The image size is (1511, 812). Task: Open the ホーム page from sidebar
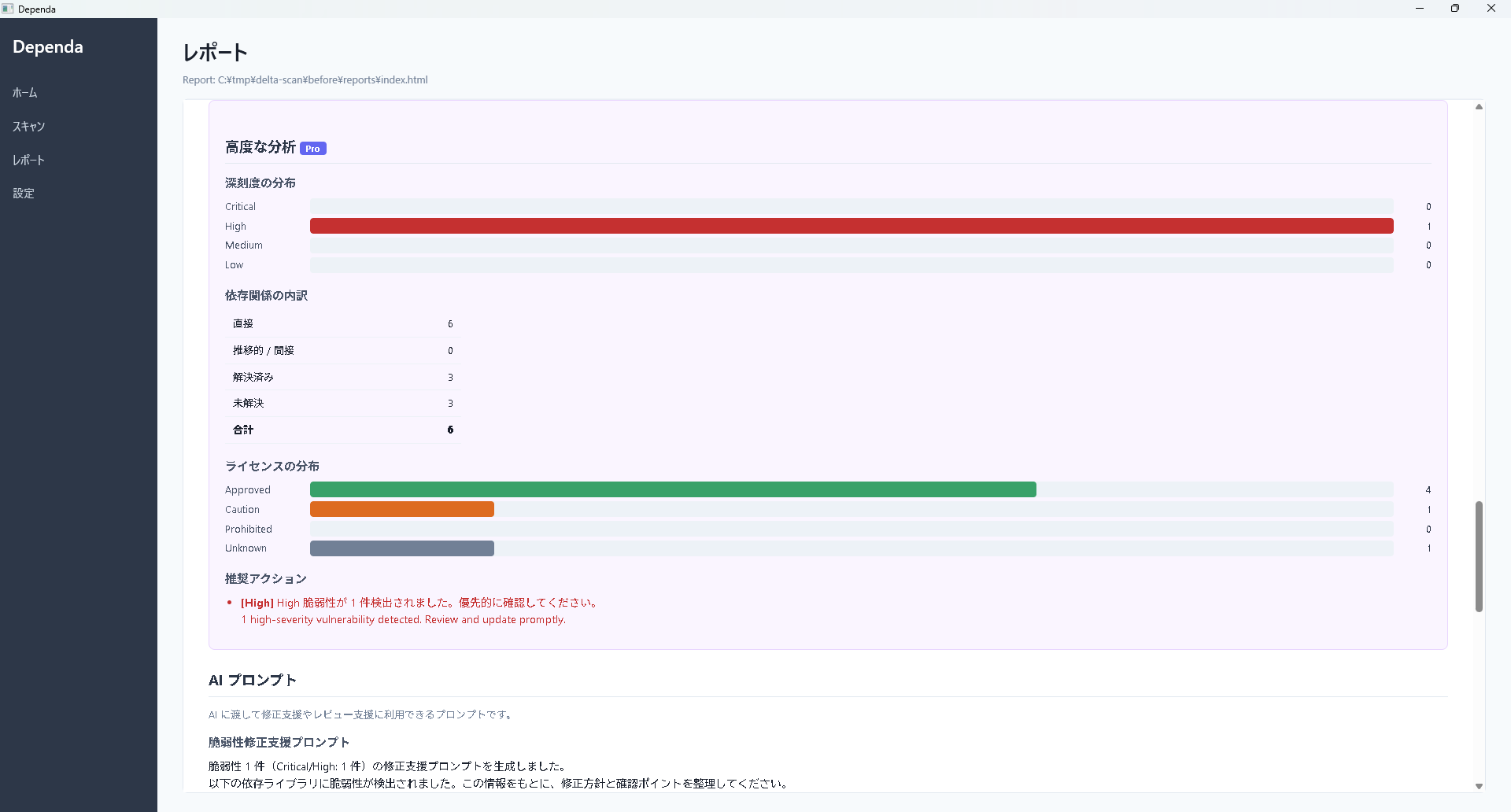tap(24, 92)
